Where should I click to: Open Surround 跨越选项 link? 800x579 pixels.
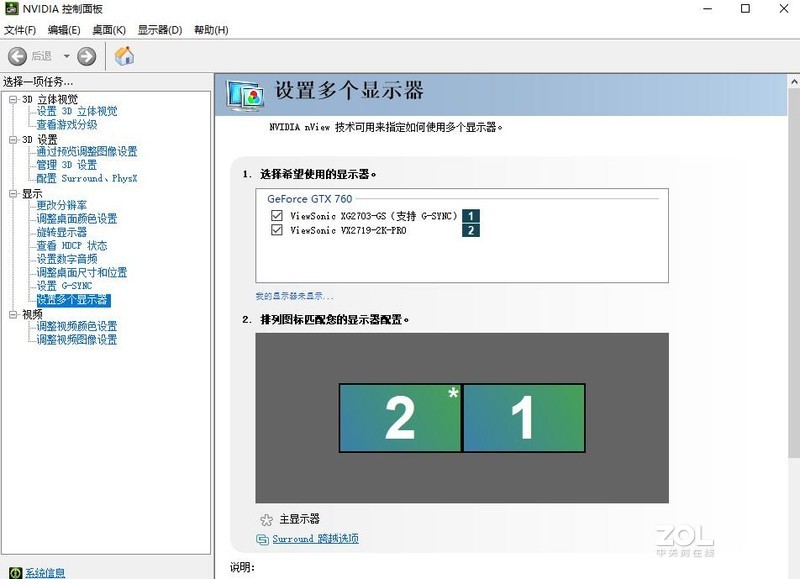(x=315, y=539)
